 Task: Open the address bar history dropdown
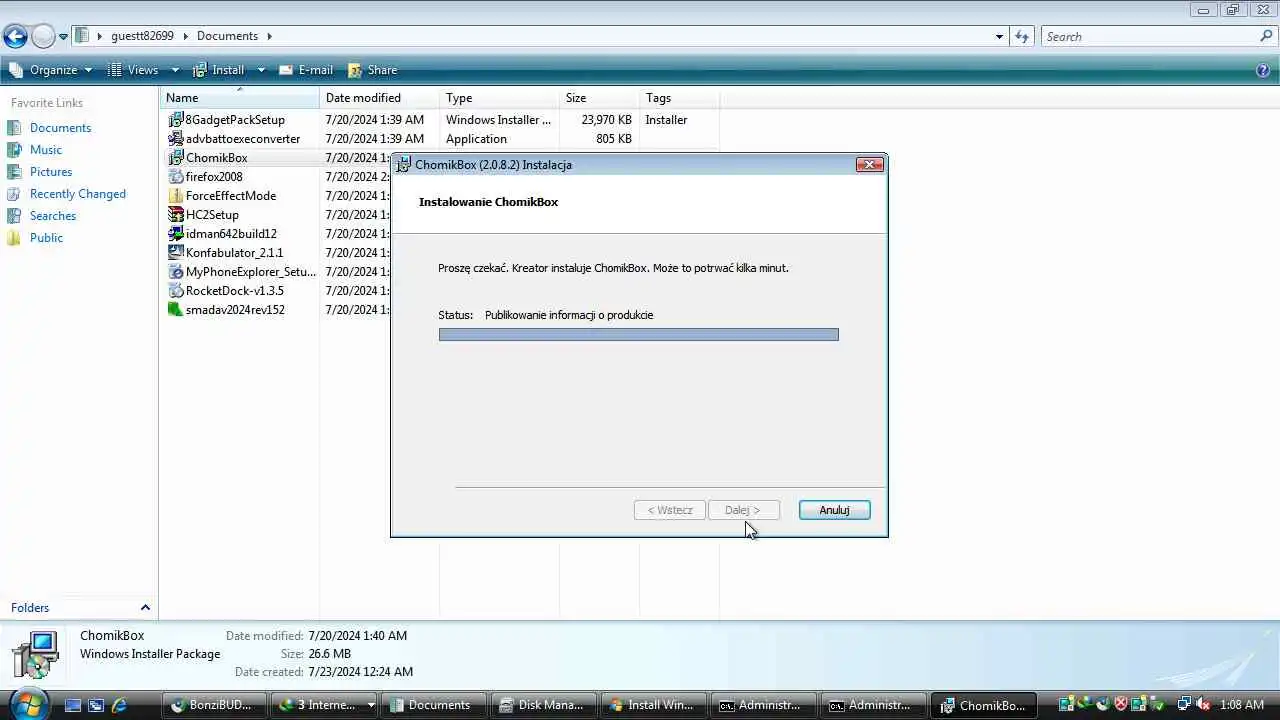tap(999, 37)
